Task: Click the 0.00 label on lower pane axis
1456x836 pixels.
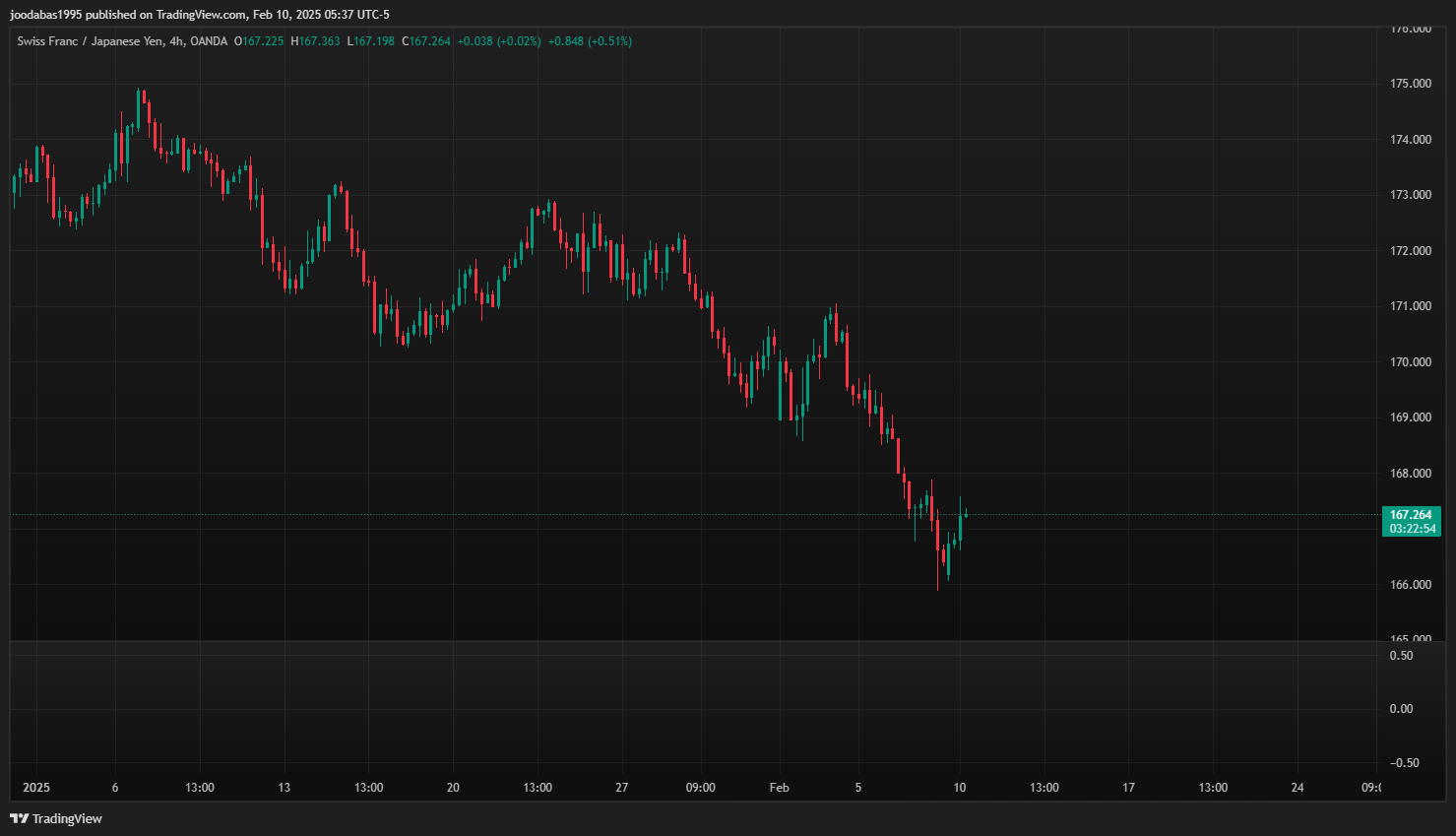Action: (x=1401, y=709)
